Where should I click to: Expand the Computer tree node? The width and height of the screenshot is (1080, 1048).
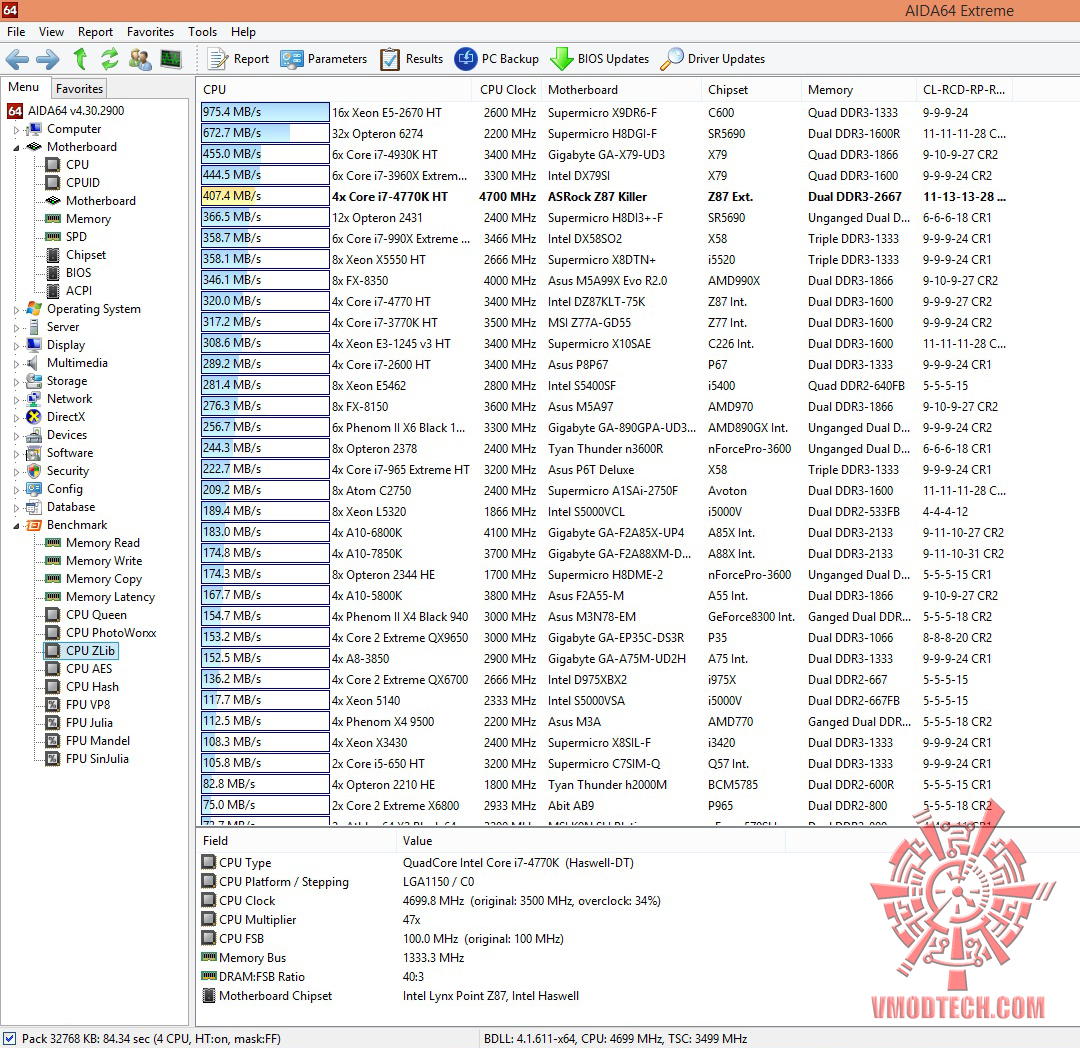(17, 129)
